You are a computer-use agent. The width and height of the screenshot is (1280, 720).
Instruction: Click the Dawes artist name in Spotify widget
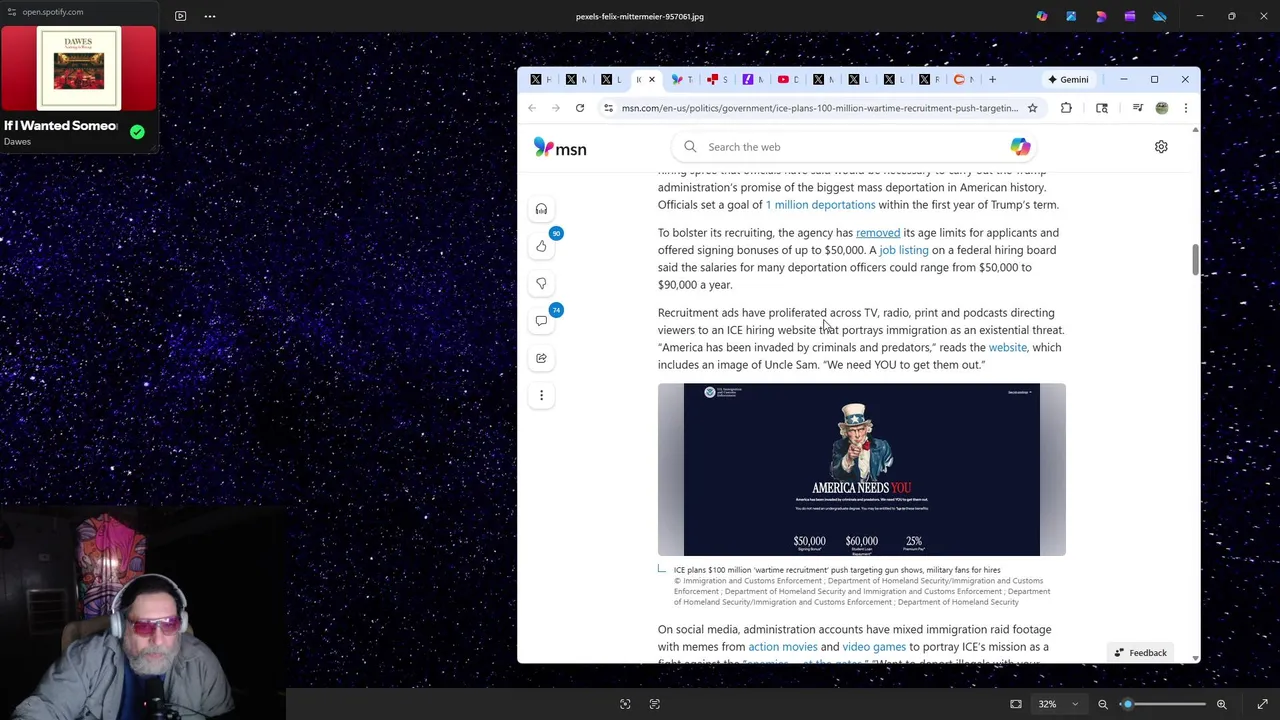pyautogui.click(x=17, y=142)
